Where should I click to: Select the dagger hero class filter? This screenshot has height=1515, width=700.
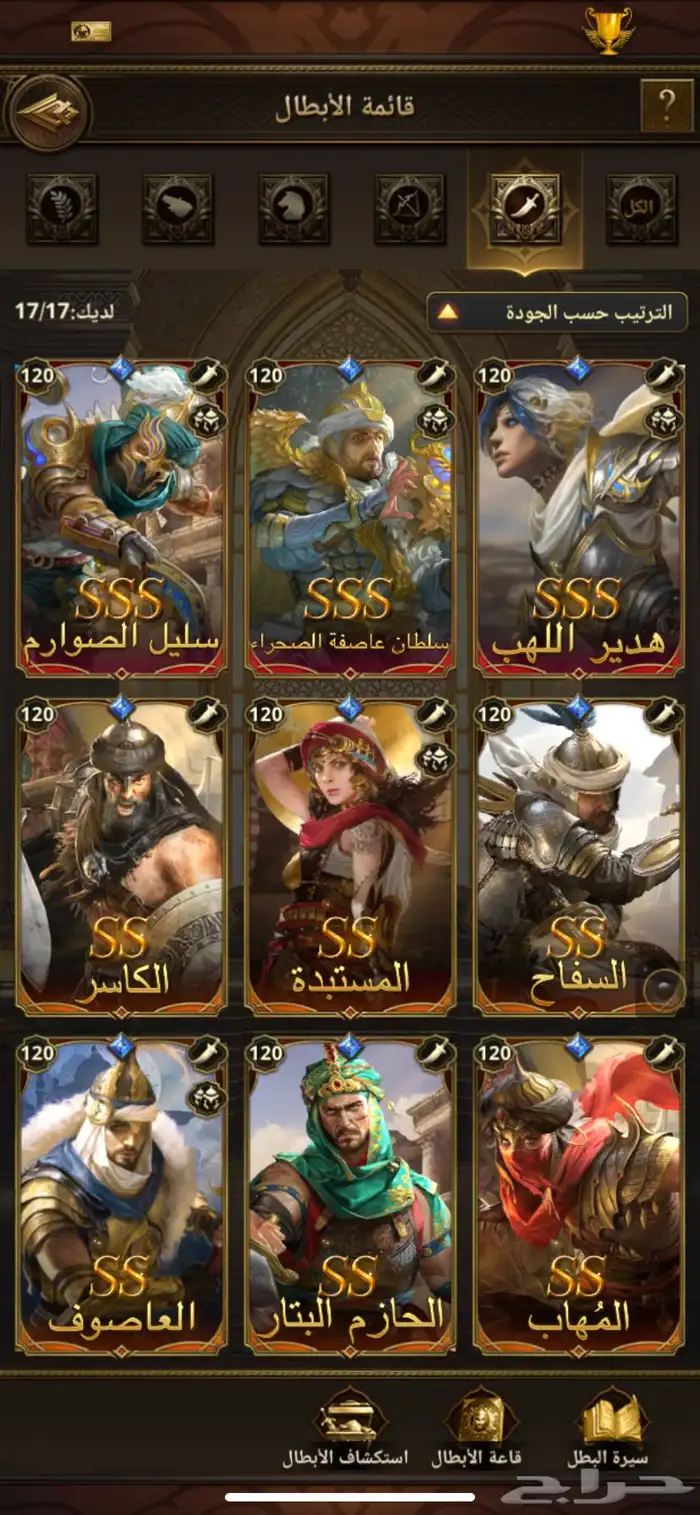click(525, 208)
